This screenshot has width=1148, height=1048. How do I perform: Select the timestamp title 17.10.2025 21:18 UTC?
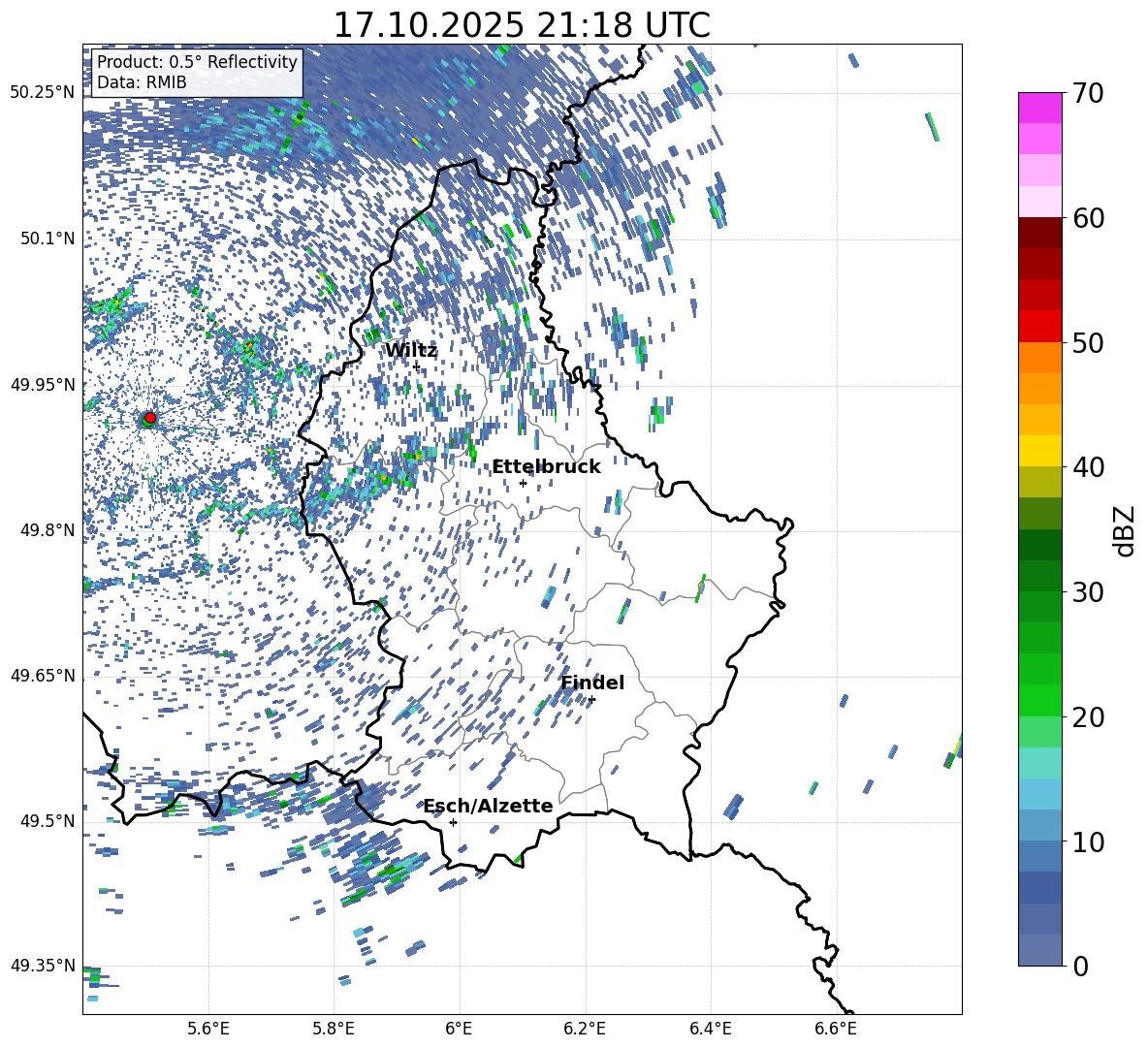[x=522, y=25]
